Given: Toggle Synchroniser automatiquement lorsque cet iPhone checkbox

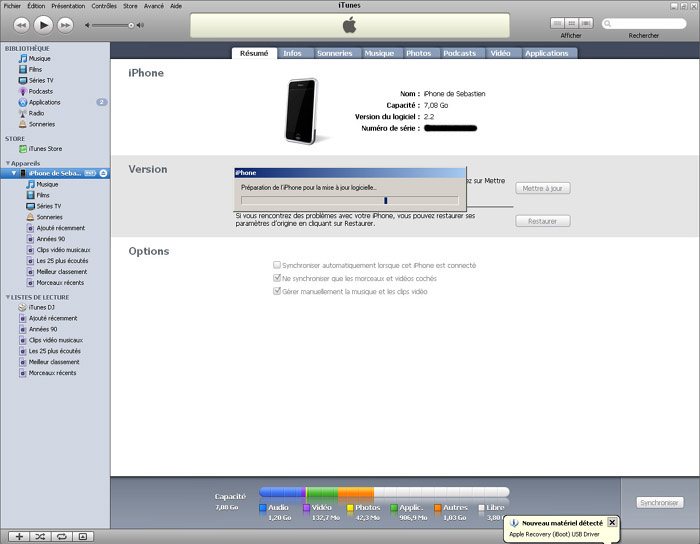Looking at the screenshot, I should click(277, 265).
